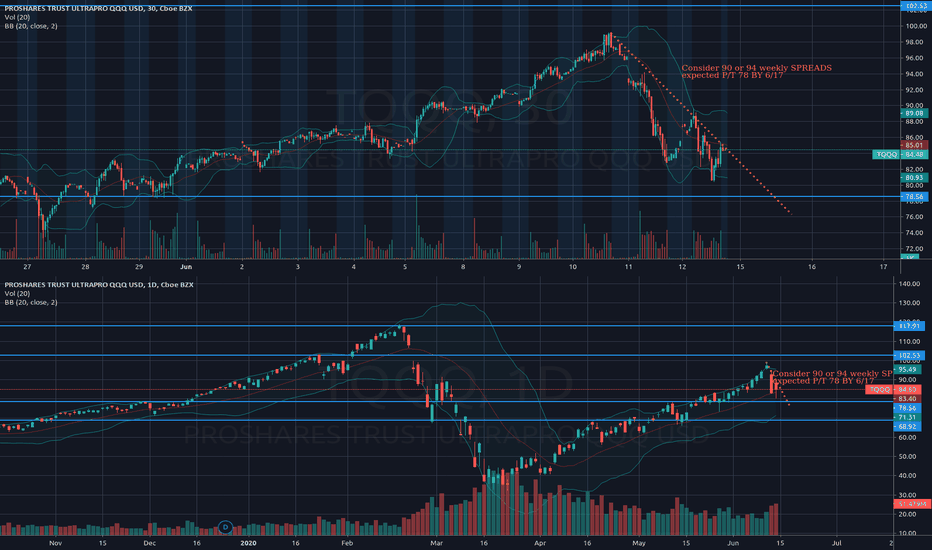This screenshot has width=932, height=550.
Task: Click the Apr label on the daily time axis
Action: pos(540,543)
